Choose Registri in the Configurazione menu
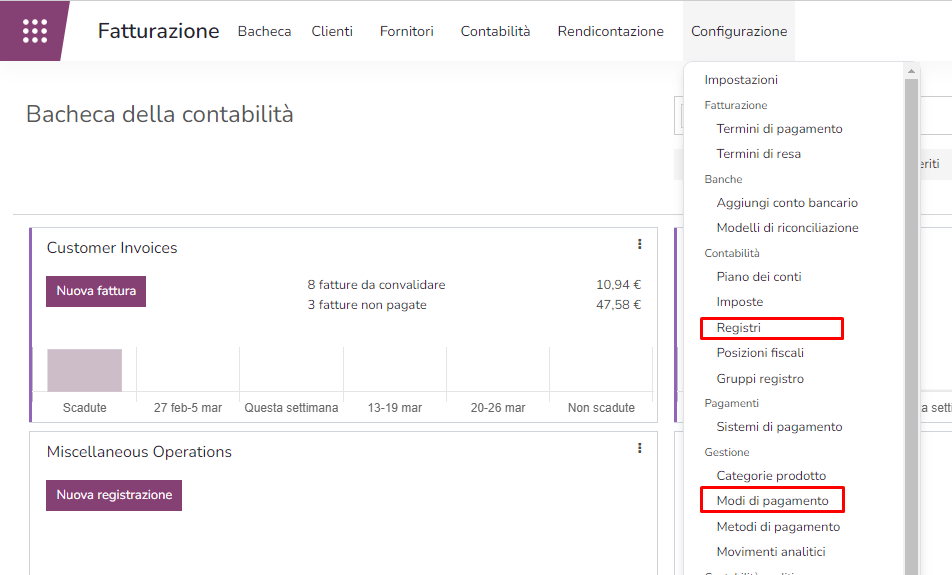This screenshot has width=952, height=575. [x=739, y=328]
